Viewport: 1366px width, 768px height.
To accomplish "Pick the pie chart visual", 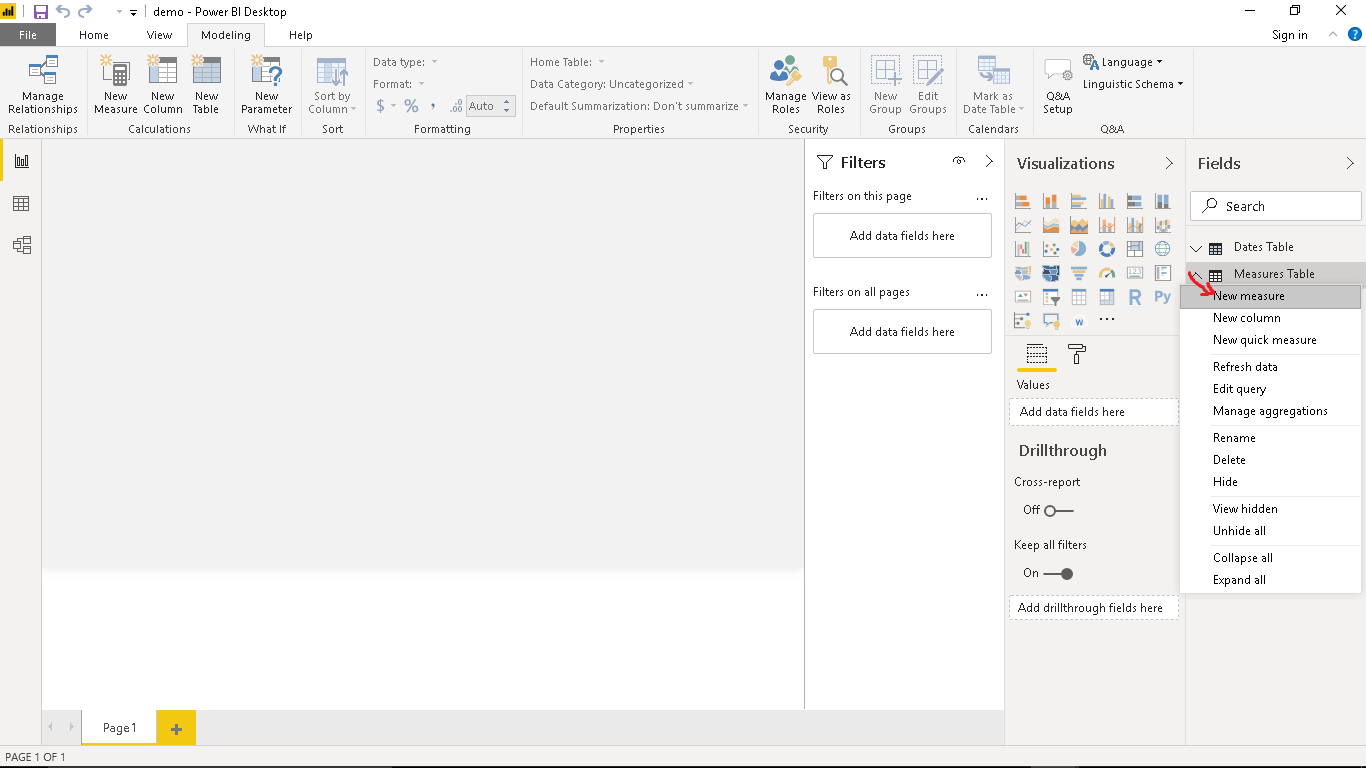I will coord(1079,249).
